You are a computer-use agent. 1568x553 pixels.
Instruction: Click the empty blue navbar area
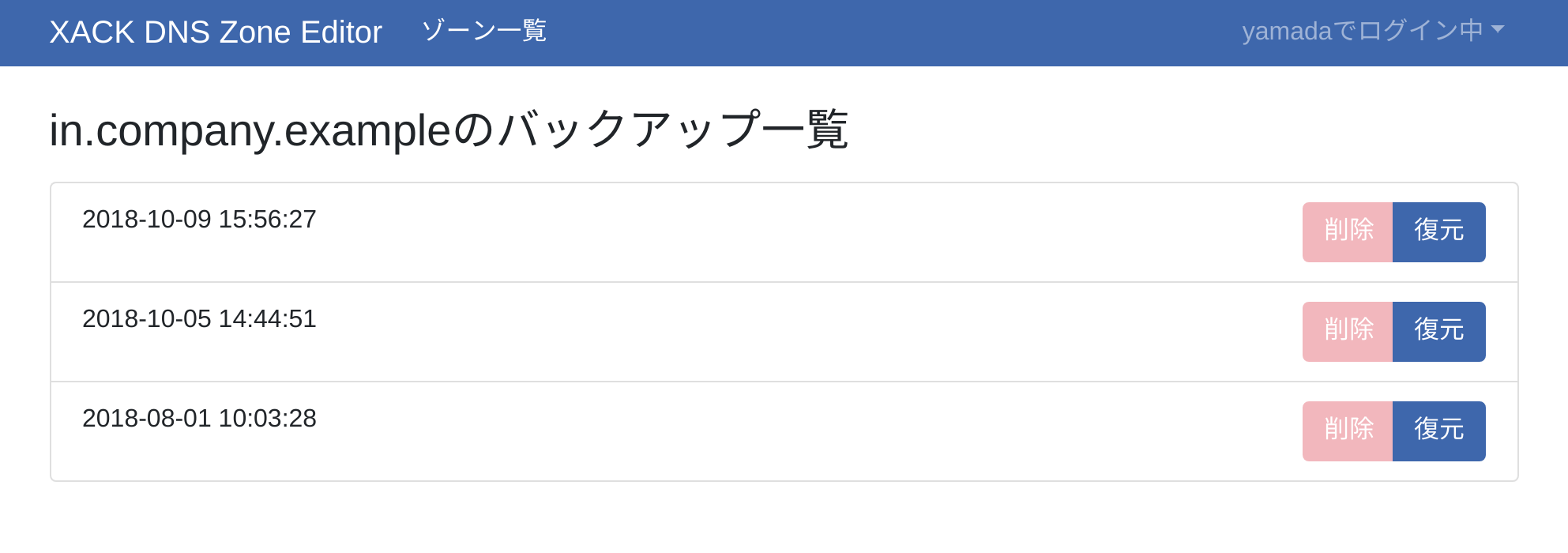869,32
